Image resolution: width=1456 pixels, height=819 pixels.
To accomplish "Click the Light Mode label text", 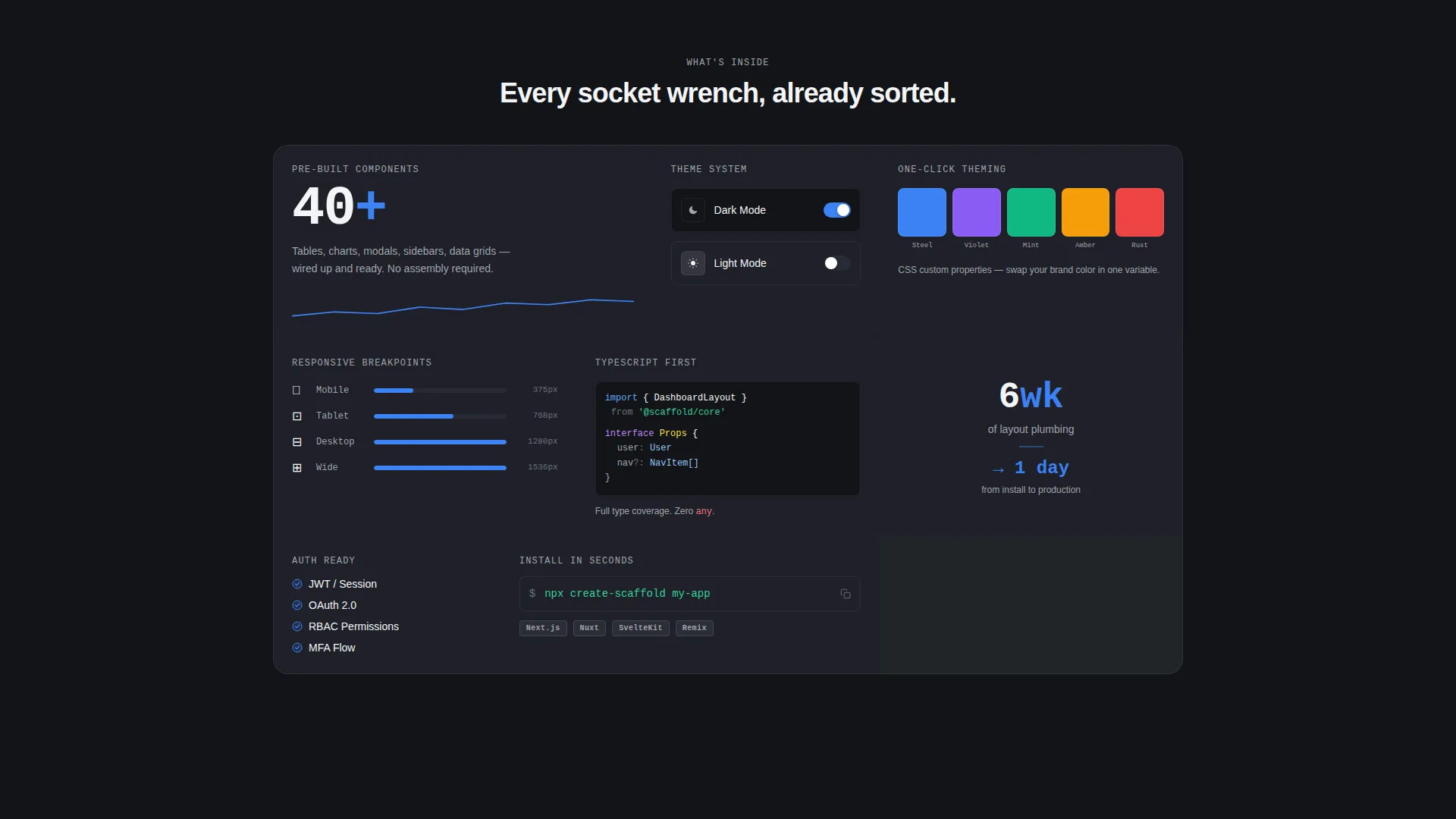I will [739, 263].
